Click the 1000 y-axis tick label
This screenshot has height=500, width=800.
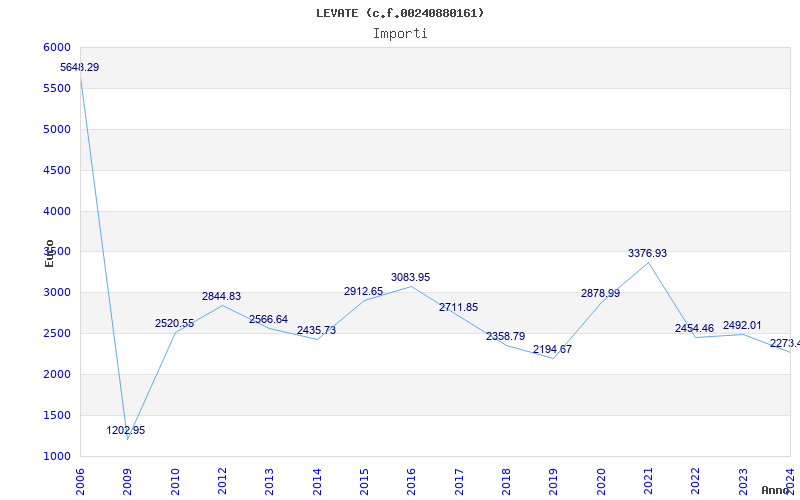click(57, 456)
